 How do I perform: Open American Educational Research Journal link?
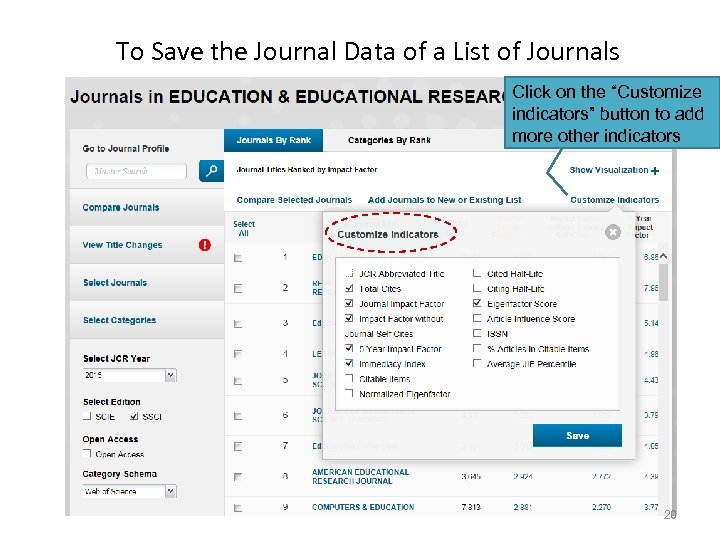pyautogui.click(x=360, y=477)
